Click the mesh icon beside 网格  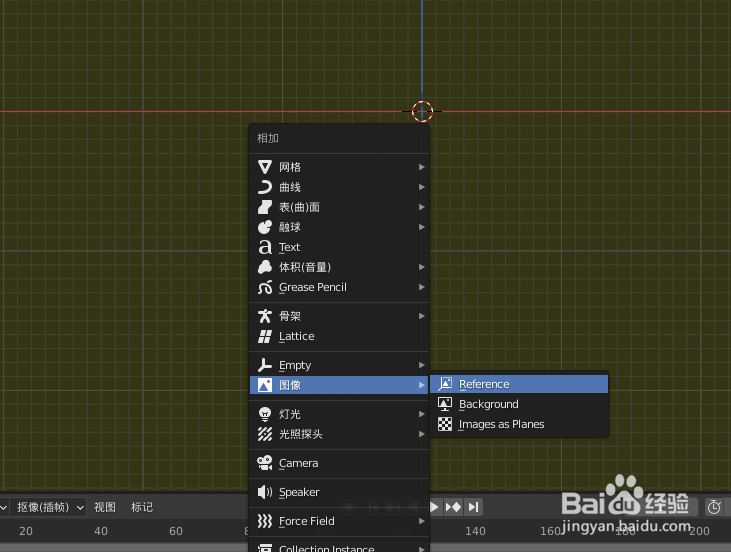(x=265, y=167)
